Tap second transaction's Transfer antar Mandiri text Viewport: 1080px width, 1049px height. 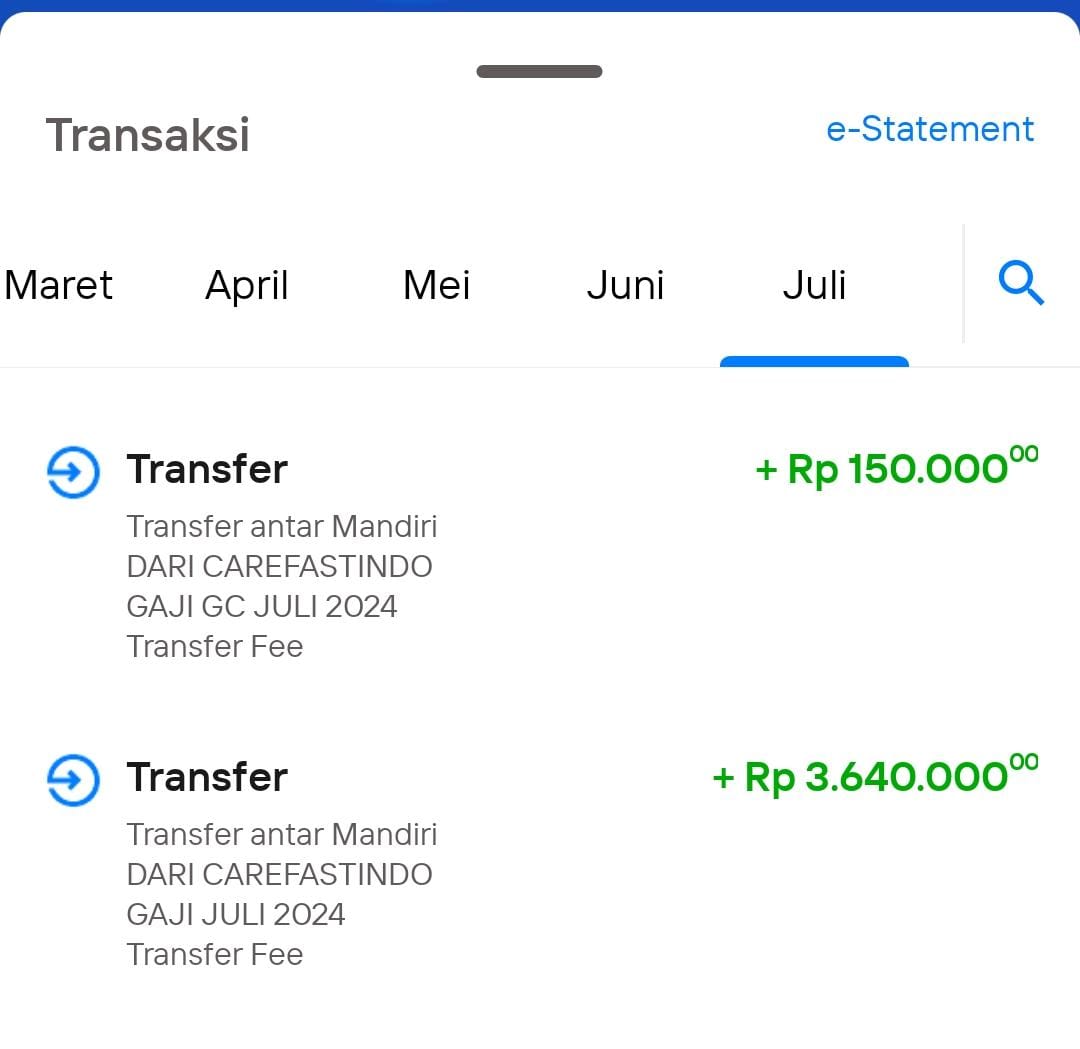[x=282, y=835]
